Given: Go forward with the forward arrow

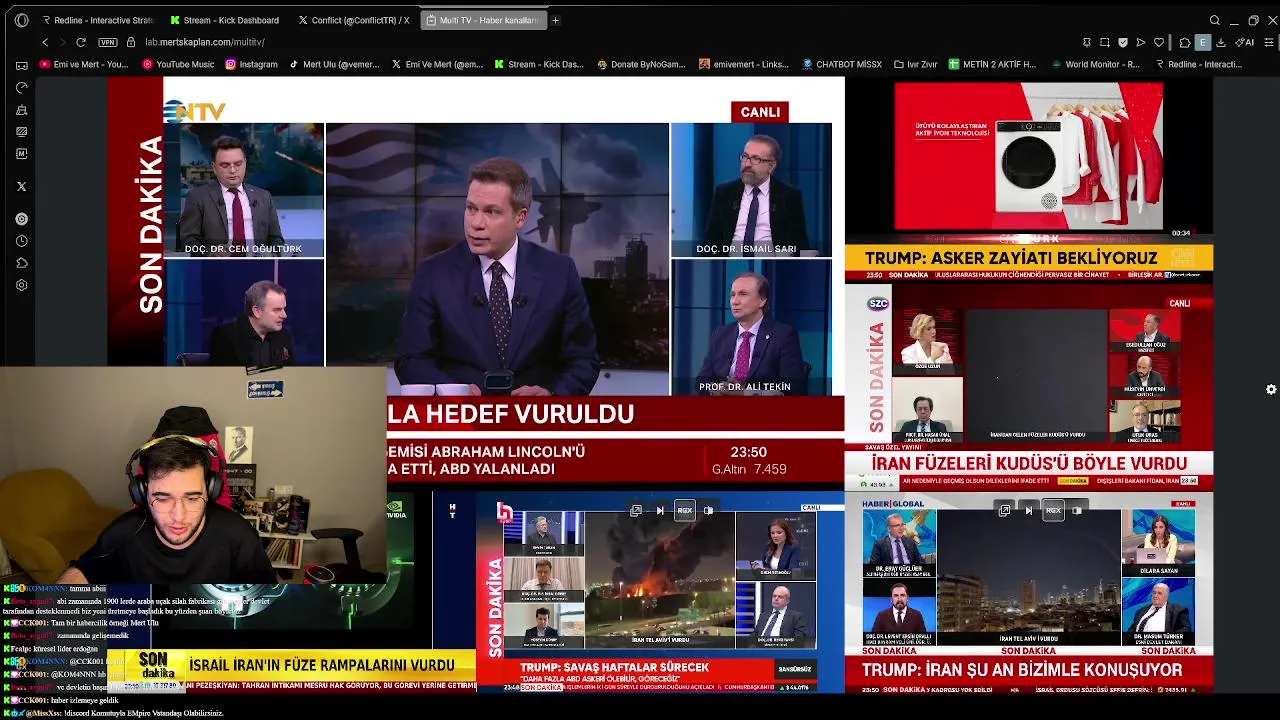Looking at the screenshot, I should [x=62, y=42].
